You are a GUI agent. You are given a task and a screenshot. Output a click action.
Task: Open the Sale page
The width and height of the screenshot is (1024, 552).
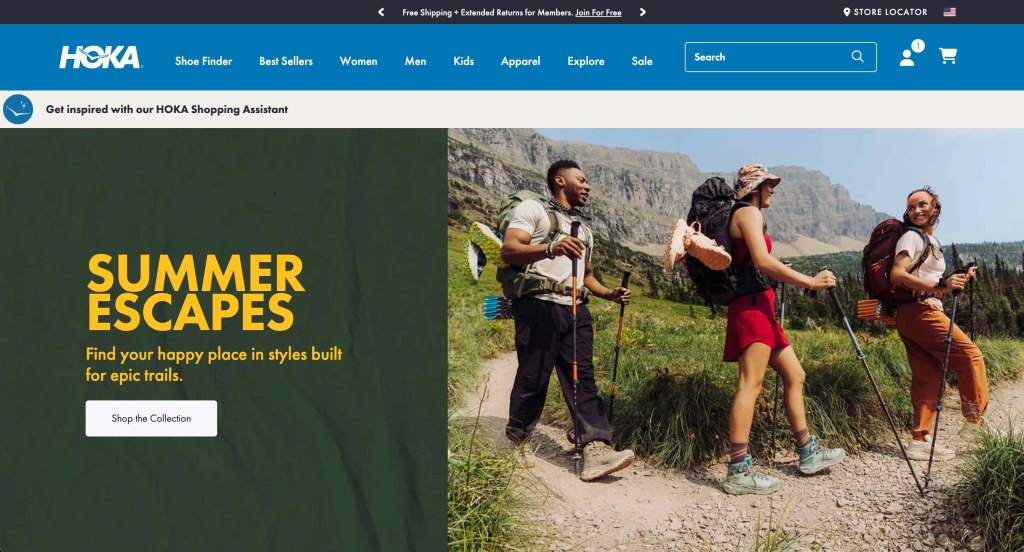[642, 61]
